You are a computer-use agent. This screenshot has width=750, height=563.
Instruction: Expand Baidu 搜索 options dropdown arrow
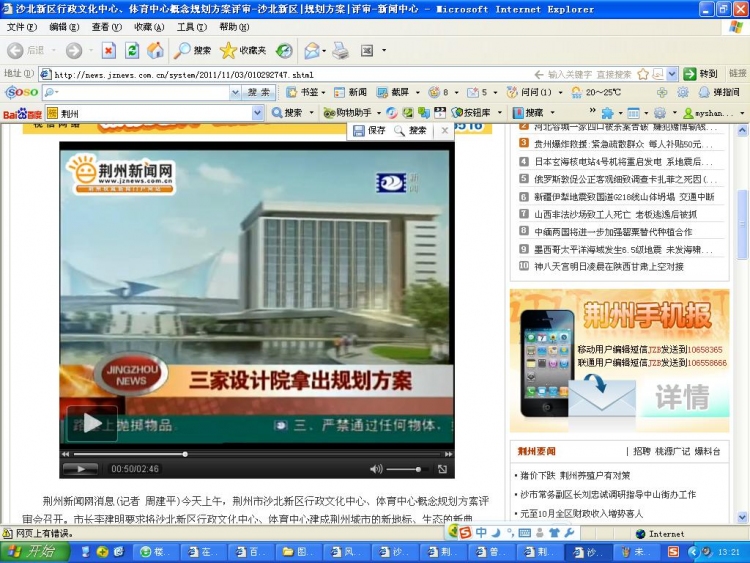tap(311, 113)
